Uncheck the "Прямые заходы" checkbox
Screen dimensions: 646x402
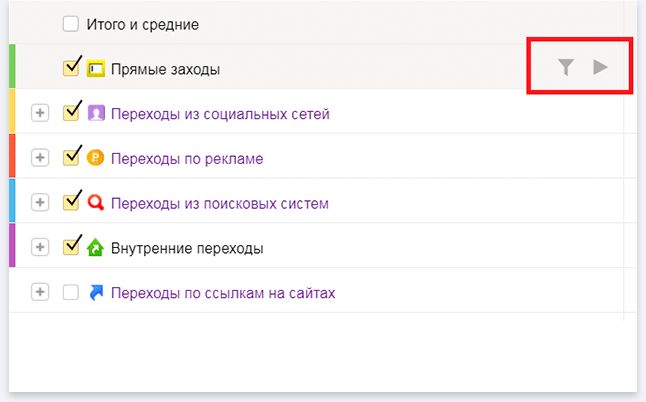pos(71,68)
